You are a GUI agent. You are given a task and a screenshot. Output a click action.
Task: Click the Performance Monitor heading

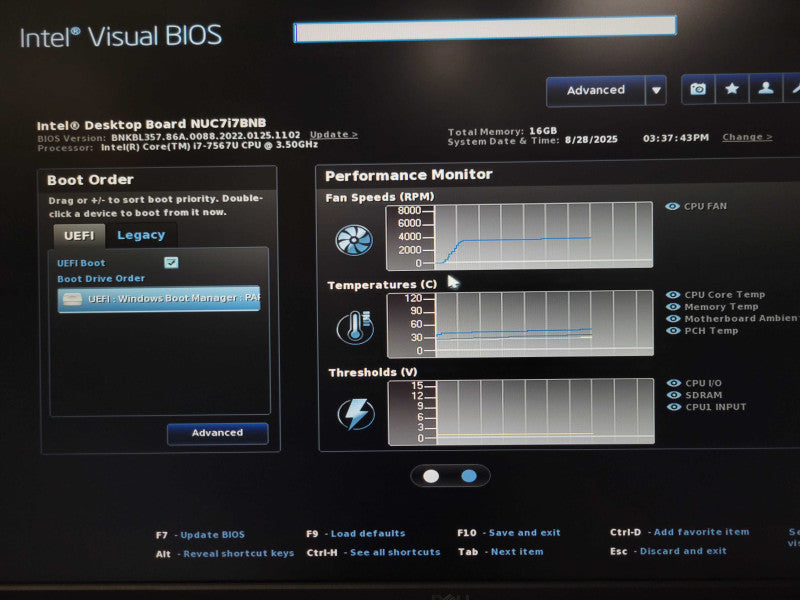[409, 175]
